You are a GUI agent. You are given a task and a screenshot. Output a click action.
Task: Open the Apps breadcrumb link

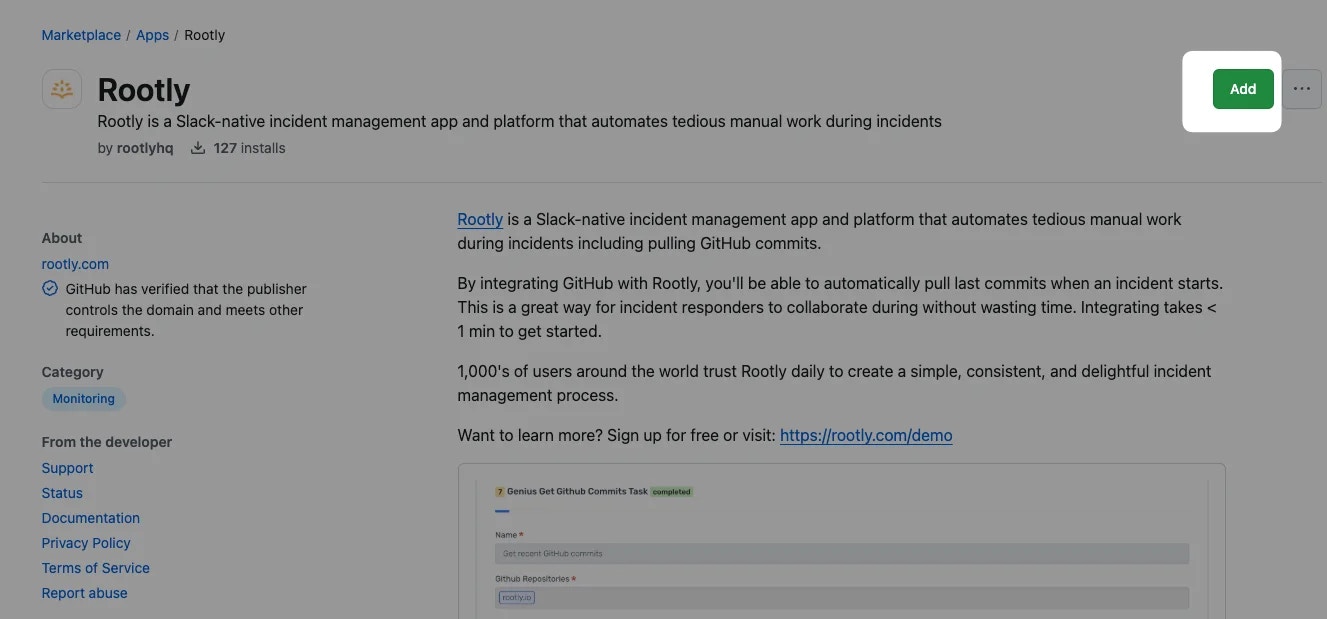(153, 35)
